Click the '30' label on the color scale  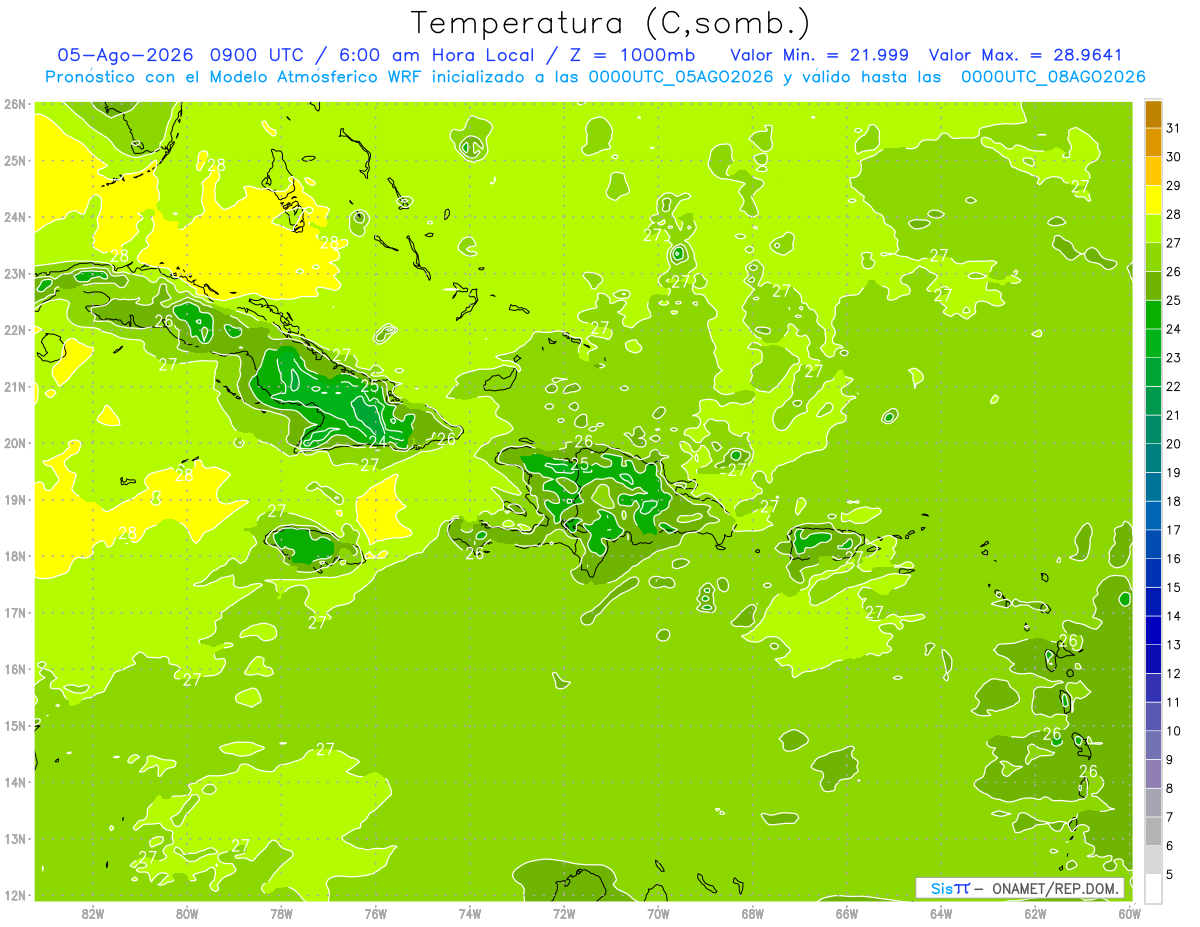coord(1173,157)
